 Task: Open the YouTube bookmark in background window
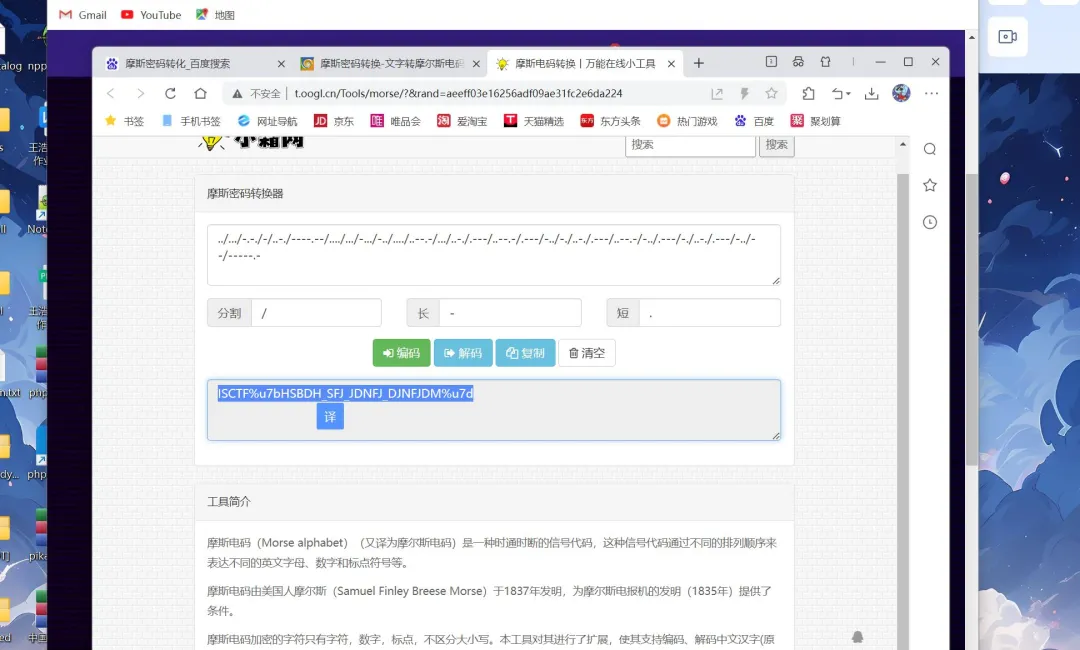tap(151, 14)
